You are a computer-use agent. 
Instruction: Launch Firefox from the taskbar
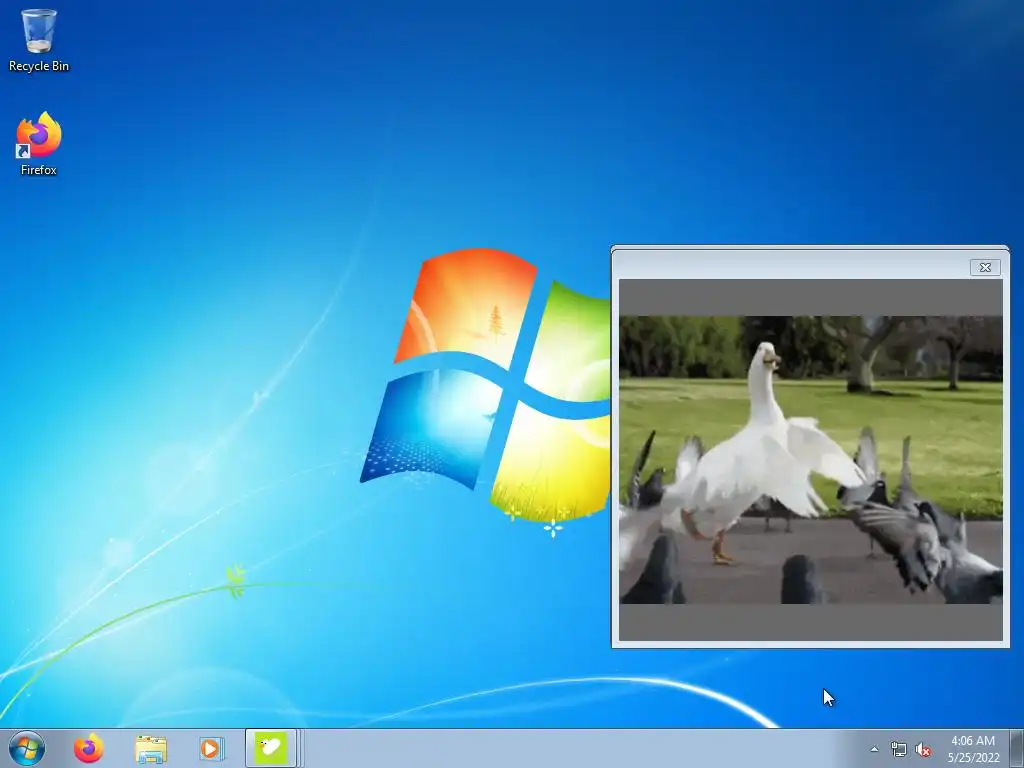88,748
